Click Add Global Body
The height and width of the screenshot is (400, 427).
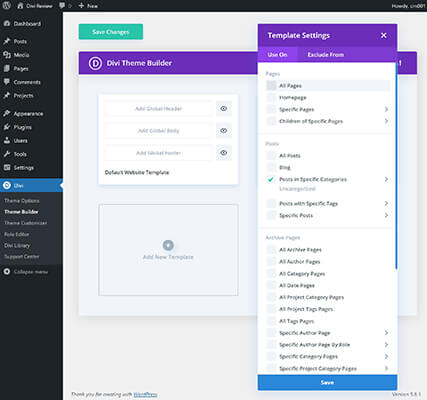(x=158, y=131)
